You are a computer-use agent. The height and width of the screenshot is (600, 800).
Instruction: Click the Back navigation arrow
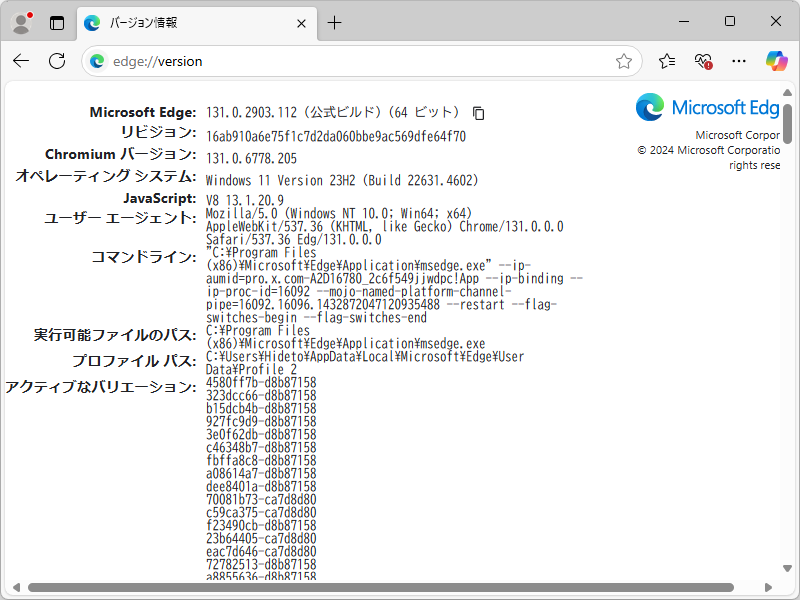point(20,60)
